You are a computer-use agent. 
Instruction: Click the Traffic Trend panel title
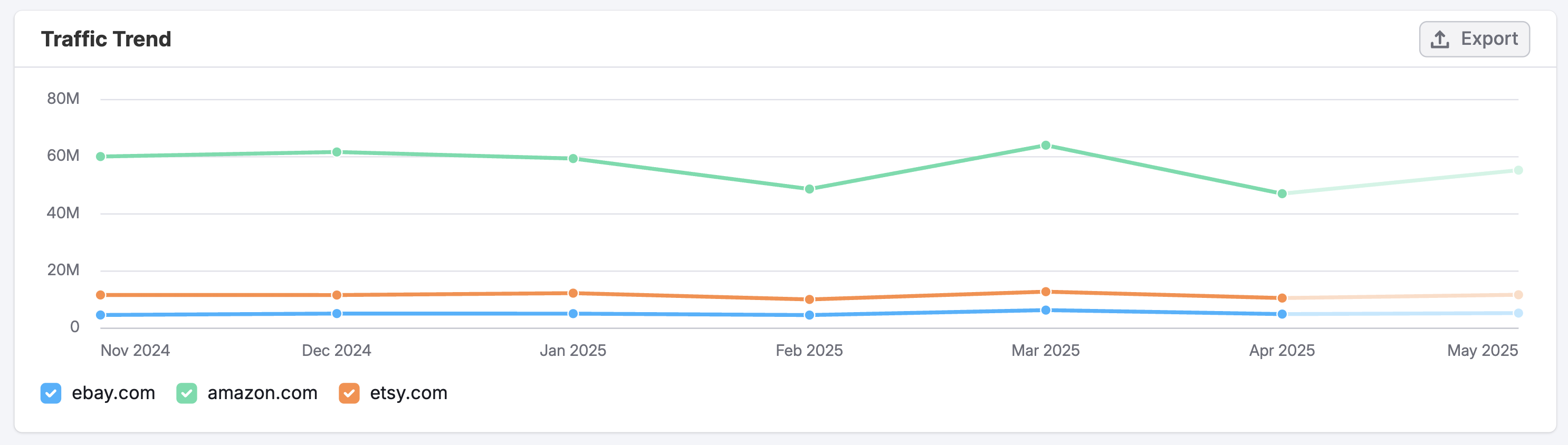pos(106,38)
